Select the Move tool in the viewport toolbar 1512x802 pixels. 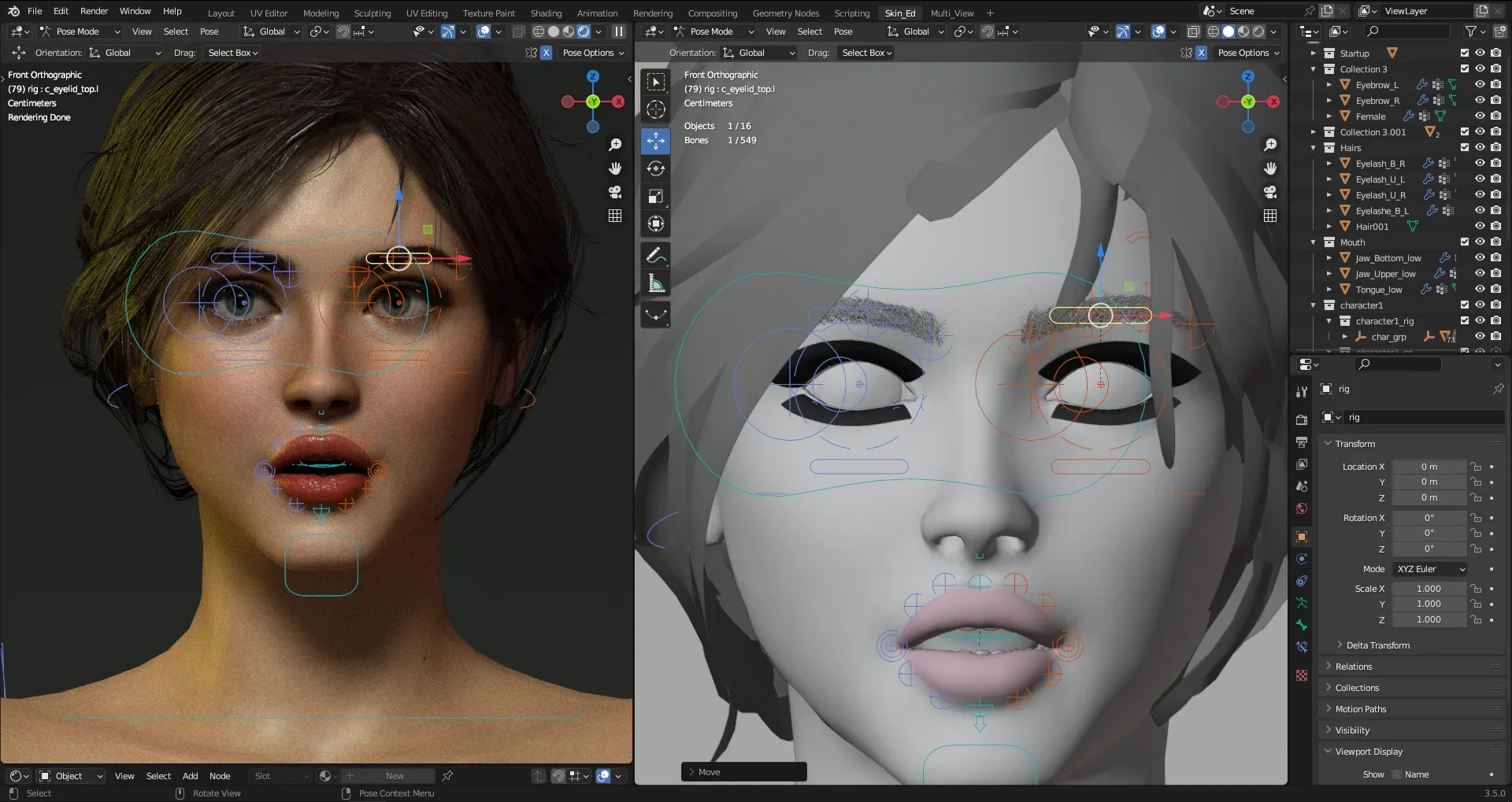click(x=655, y=141)
